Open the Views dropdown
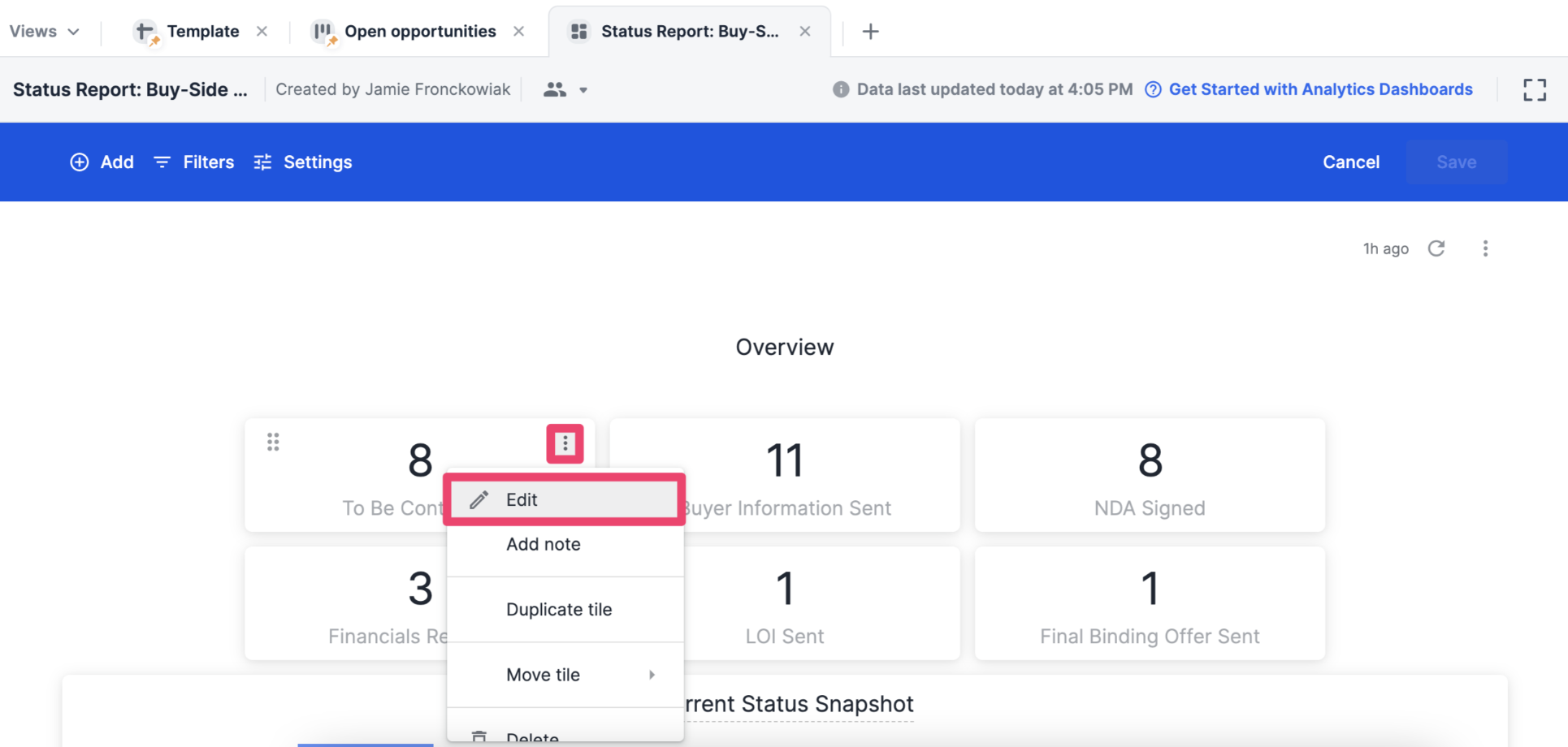 [x=43, y=31]
